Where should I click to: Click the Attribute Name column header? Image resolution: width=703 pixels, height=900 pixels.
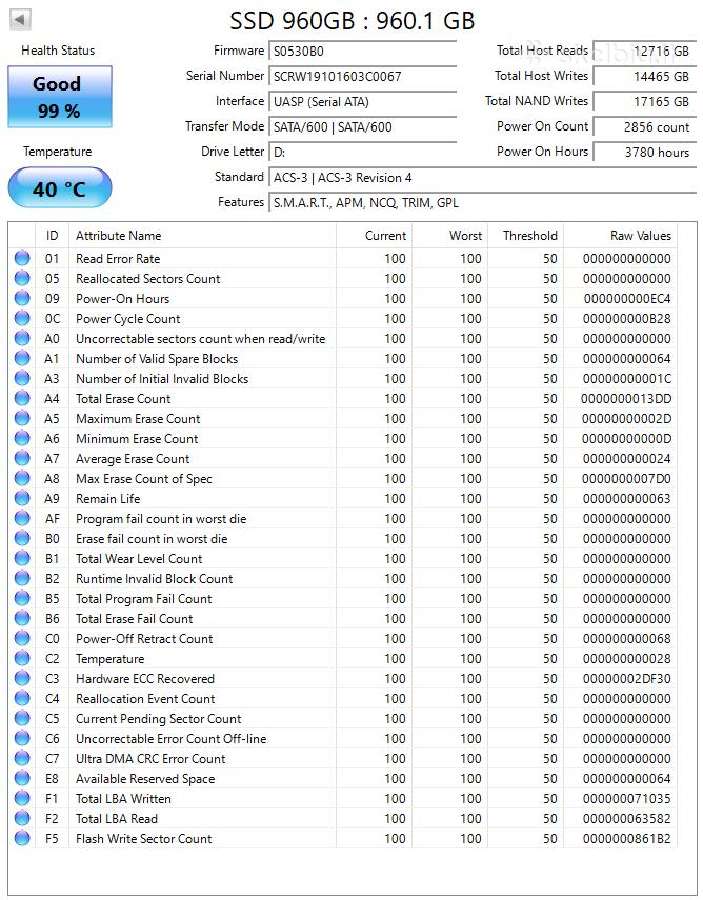203,235
